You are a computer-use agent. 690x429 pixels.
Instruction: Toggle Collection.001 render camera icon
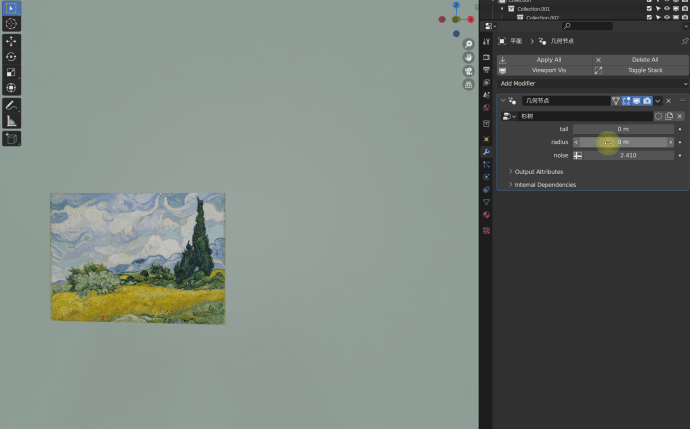tap(685, 9)
